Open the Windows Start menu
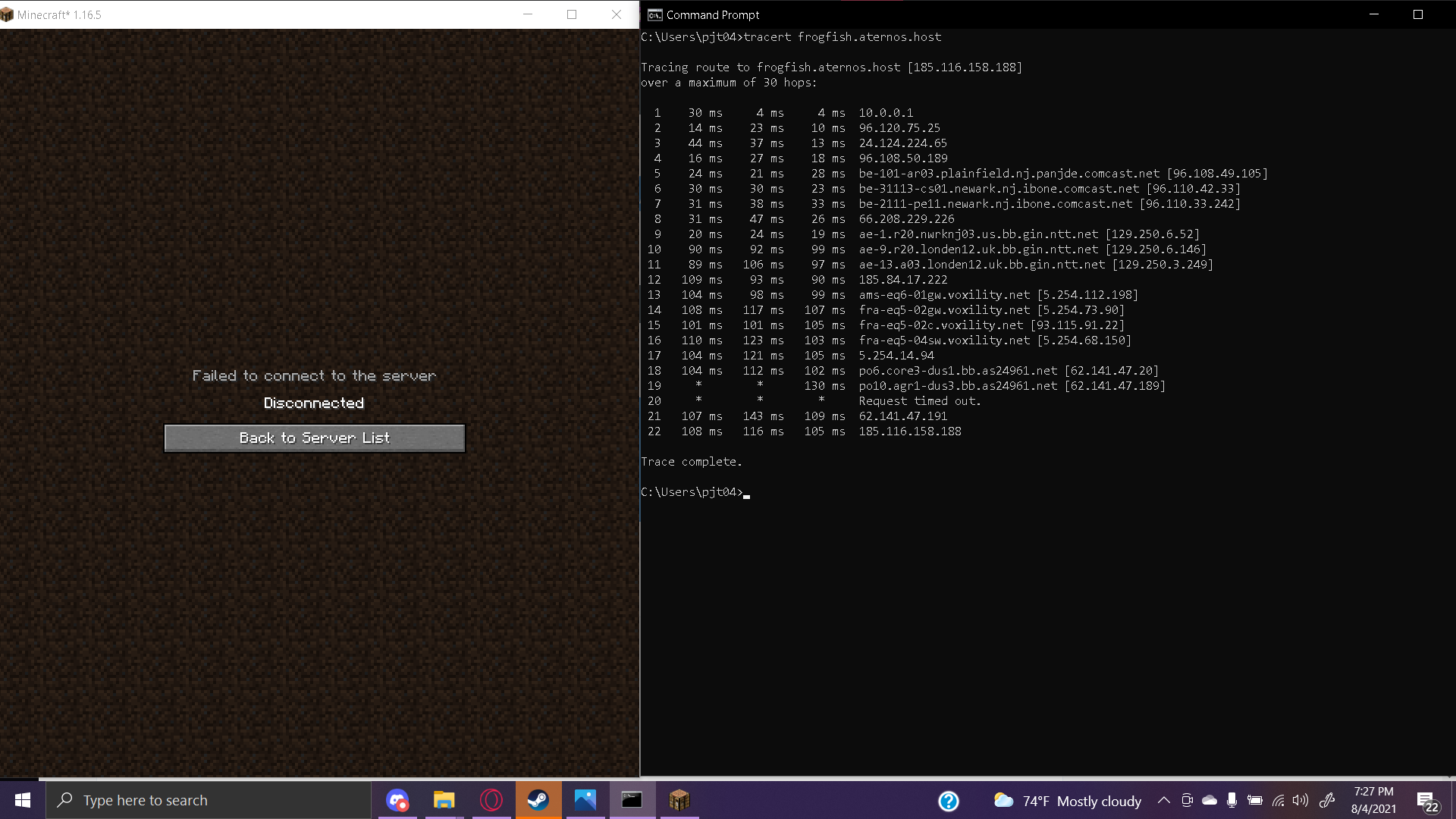The width and height of the screenshot is (1456, 819). 23,800
